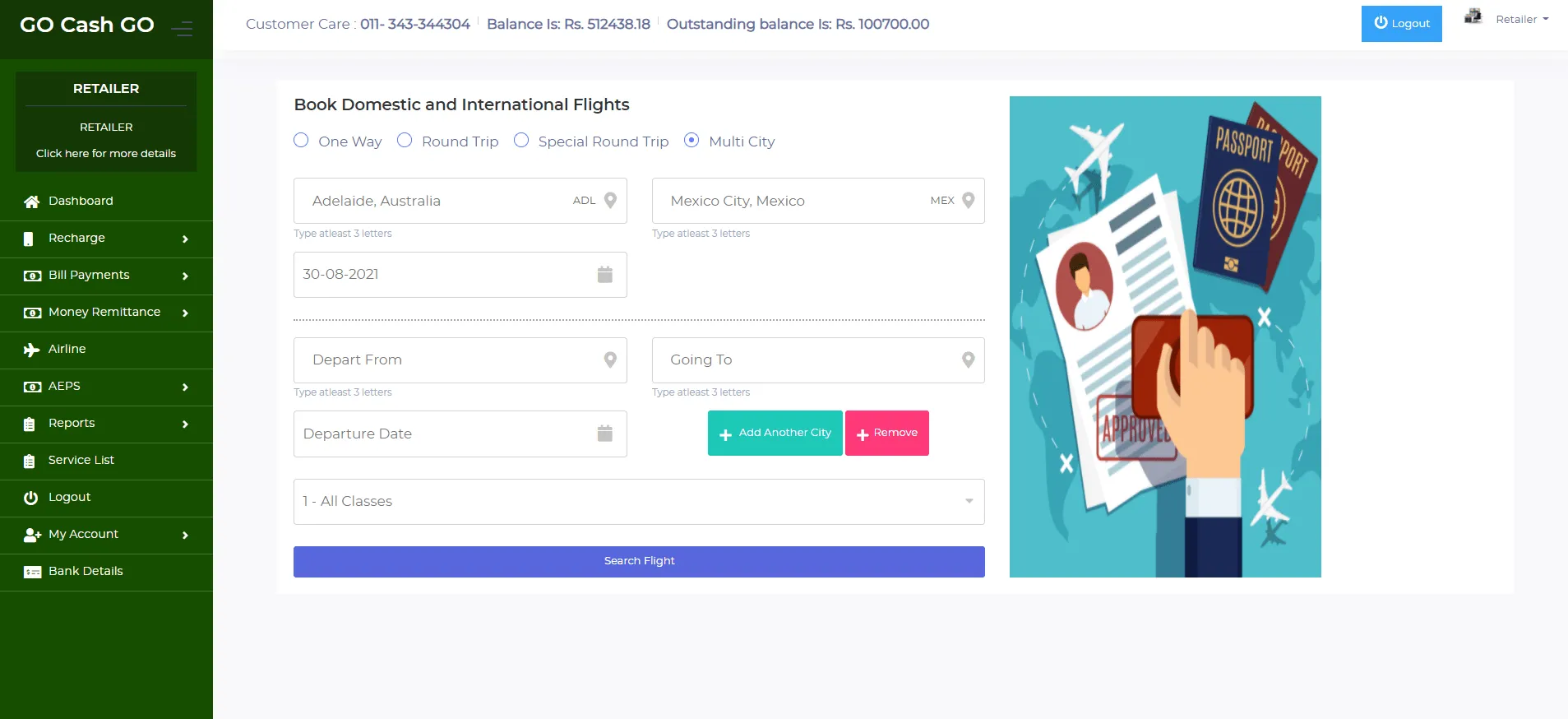Click calendar icon in Departure Date field
Screen dimensions: 1568x719
pos(604,434)
